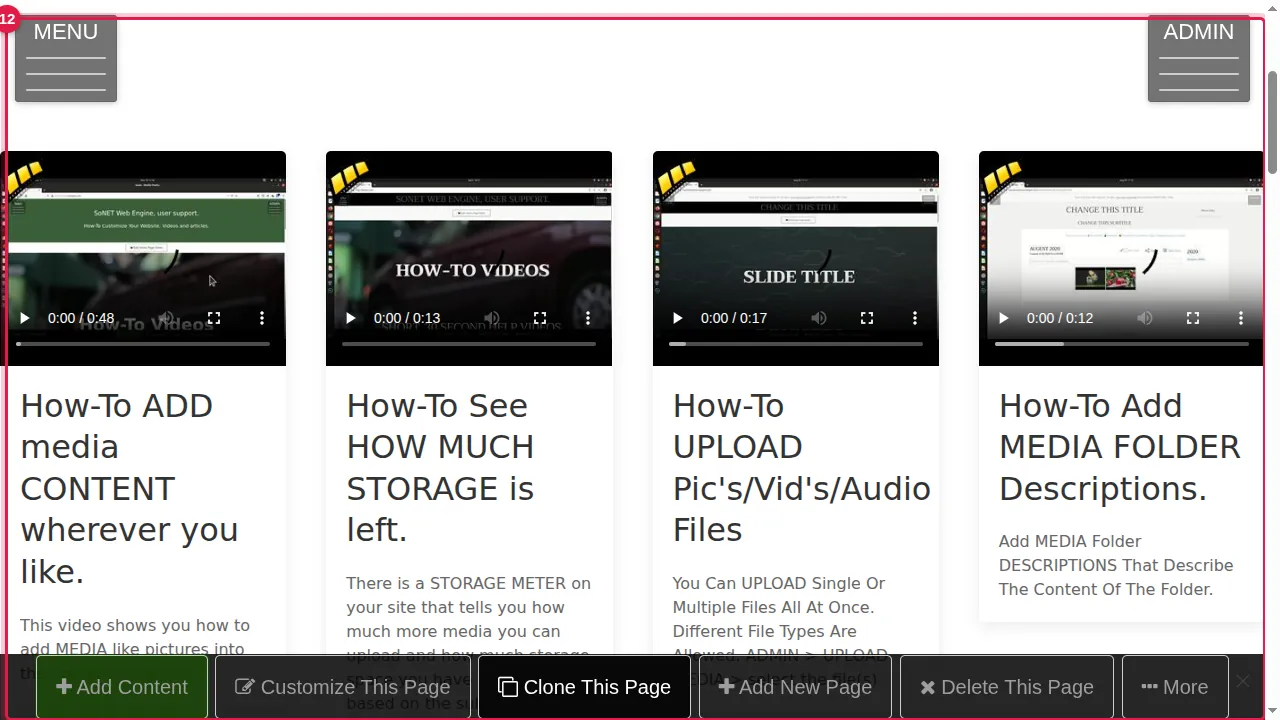Expand the More options button
The image size is (1280, 720).
[1175, 687]
